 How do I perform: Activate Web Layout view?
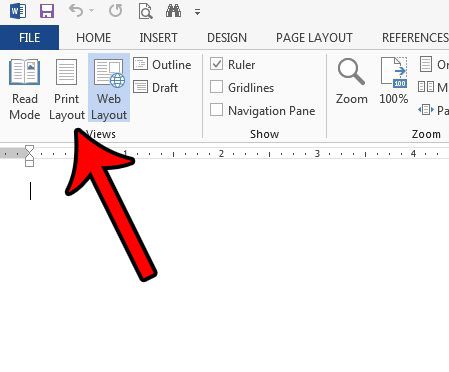click(109, 88)
